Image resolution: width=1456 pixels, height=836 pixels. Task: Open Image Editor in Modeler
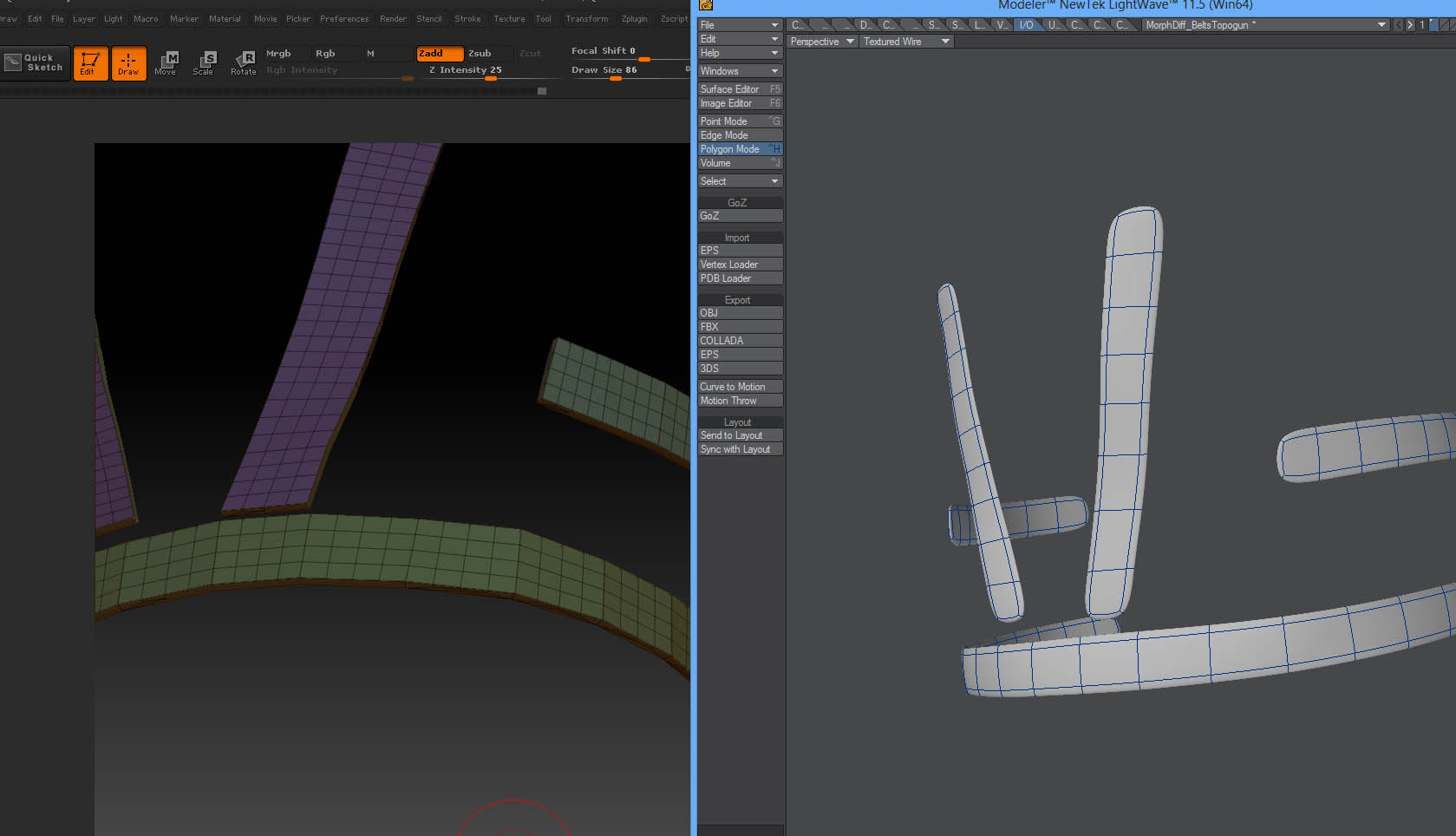(740, 103)
